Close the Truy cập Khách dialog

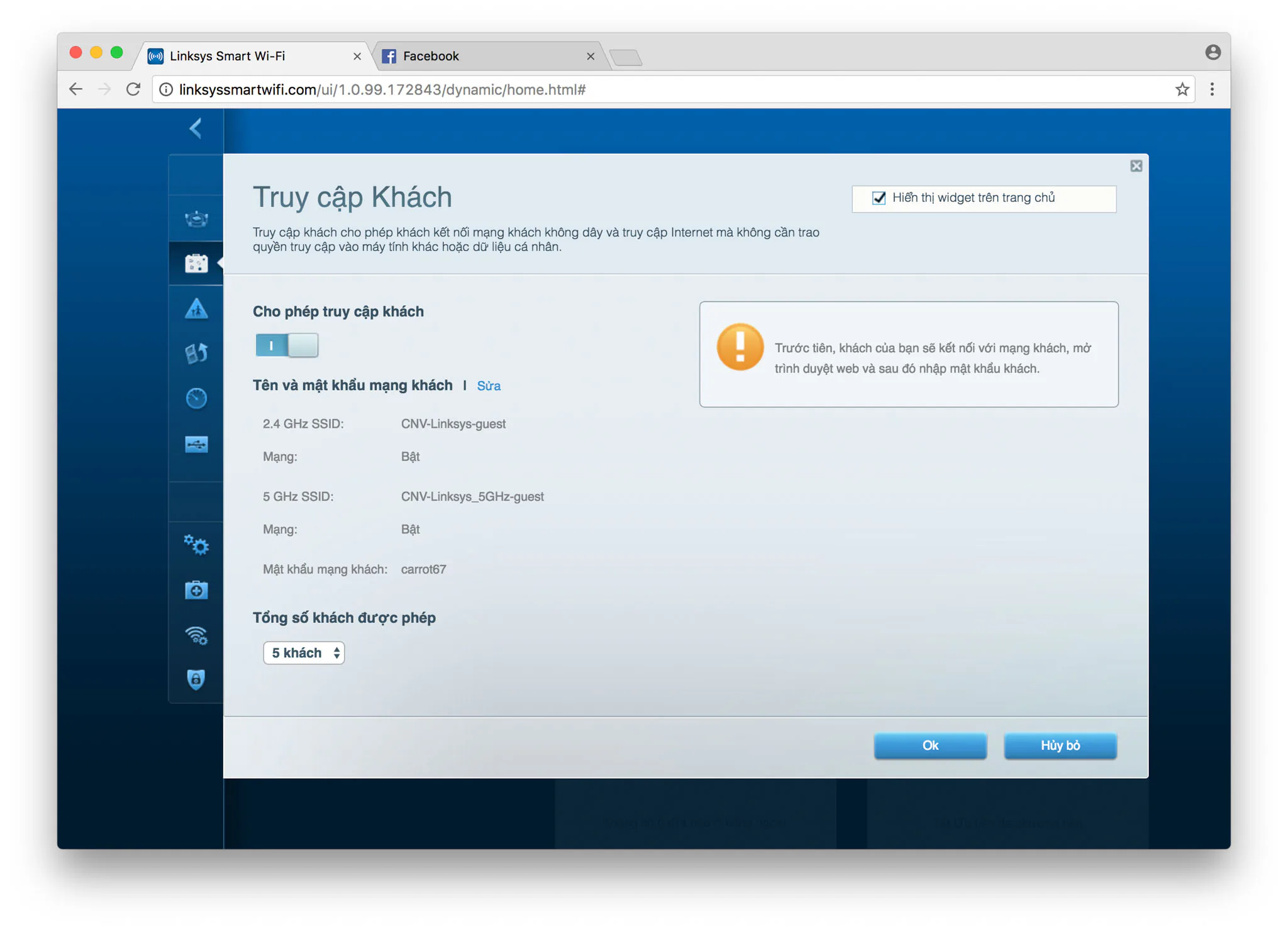[x=1136, y=166]
